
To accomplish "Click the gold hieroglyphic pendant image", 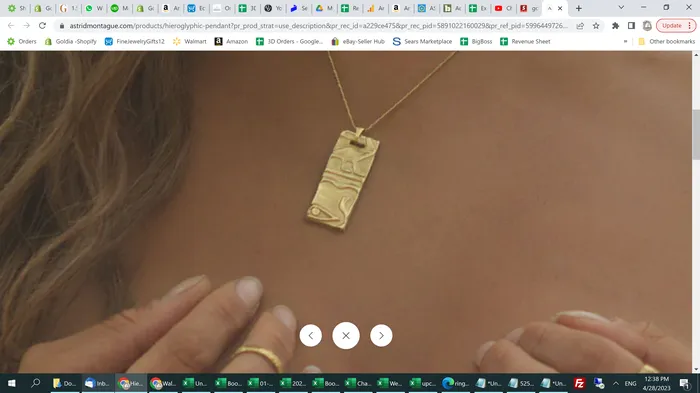I will tap(343, 180).
